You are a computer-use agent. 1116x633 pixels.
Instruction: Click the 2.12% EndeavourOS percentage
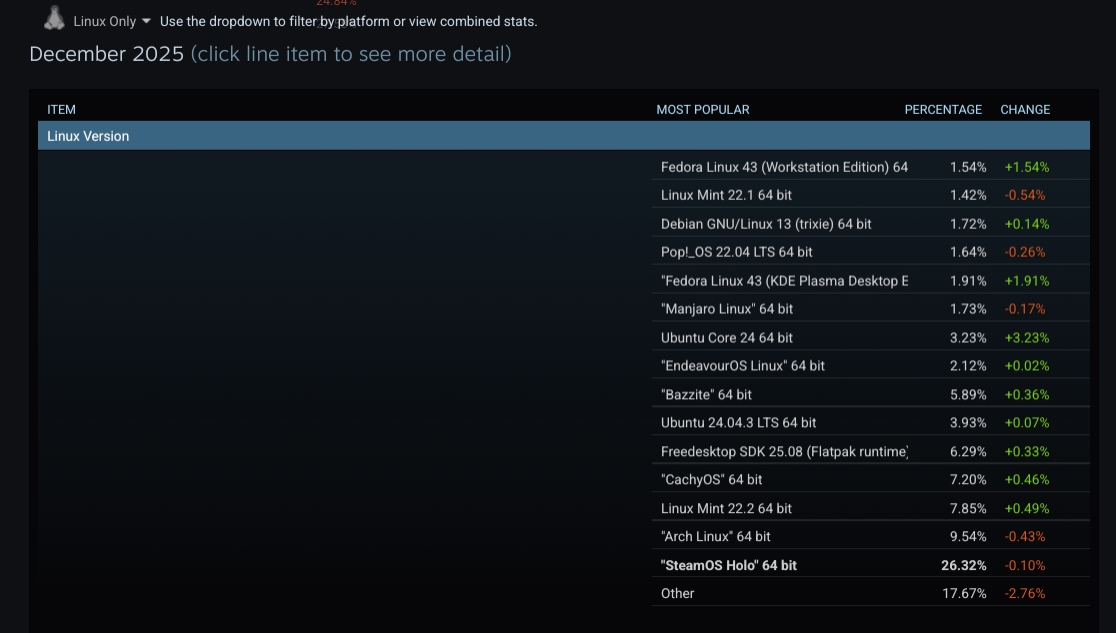[968, 366]
